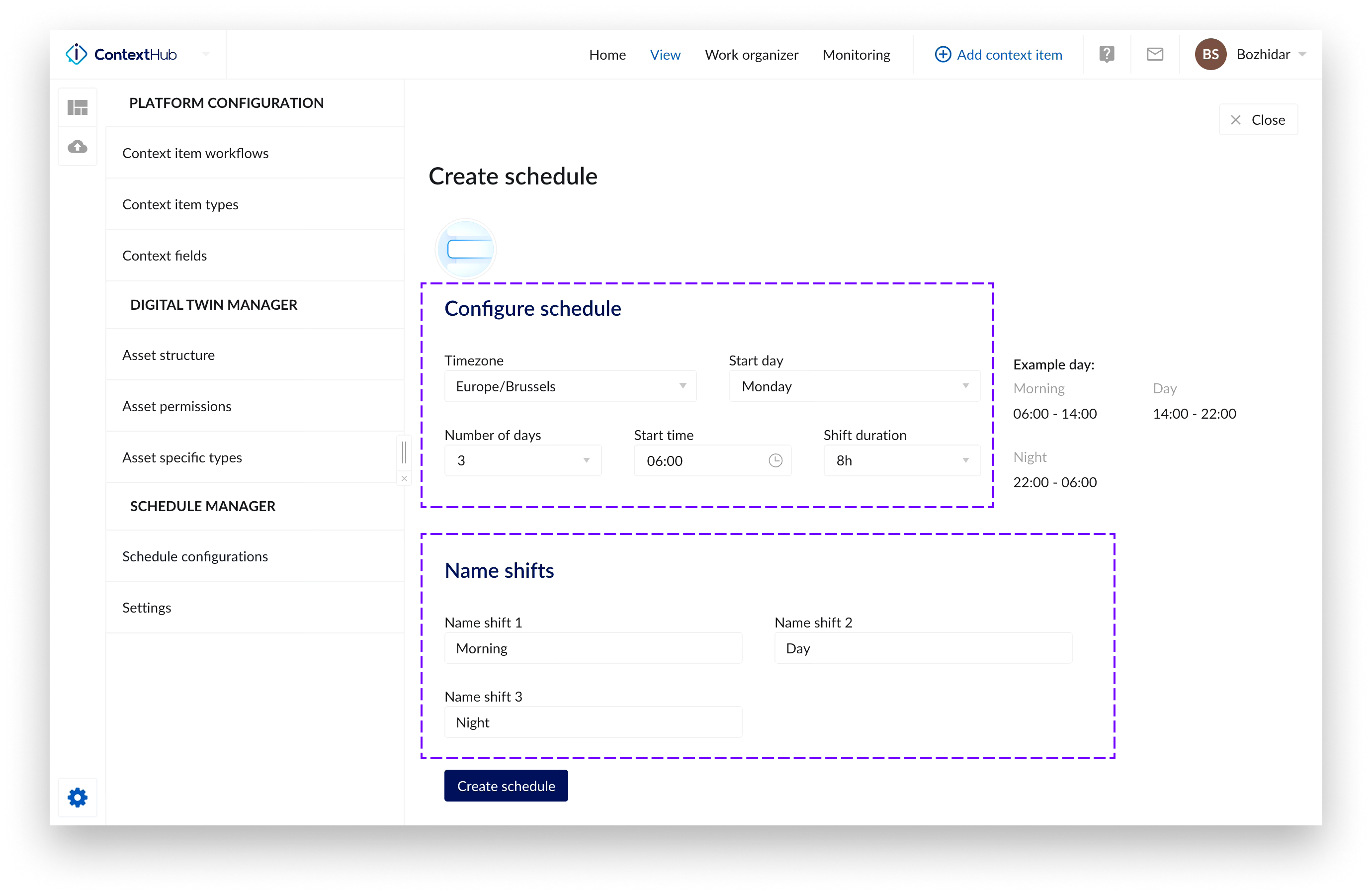Viewport: 1372px width, 895px height.
Task: Expand the Start day dropdown
Action: [x=854, y=386]
